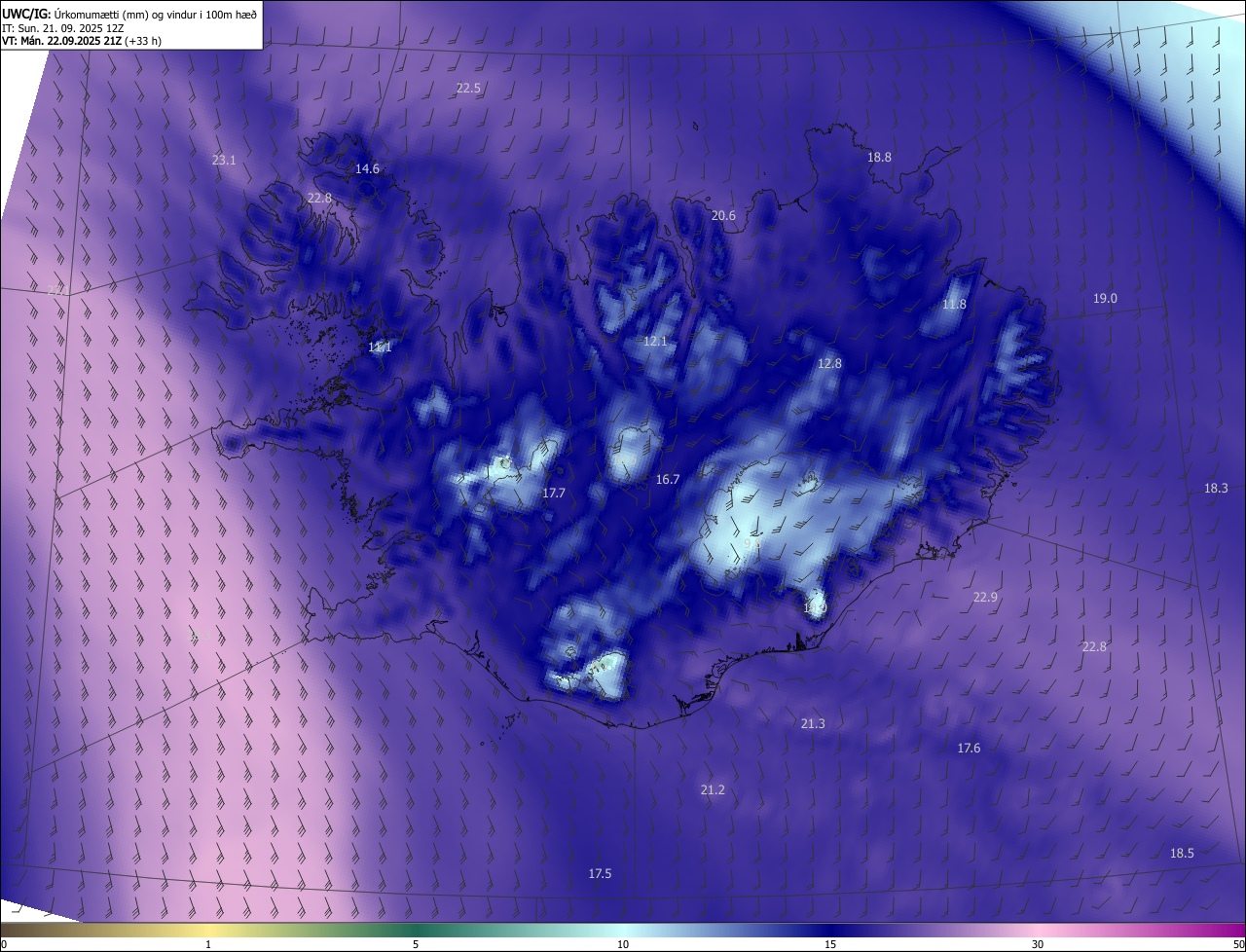Click the 12.1 value on the map
1246x952 pixels.
[655, 341]
